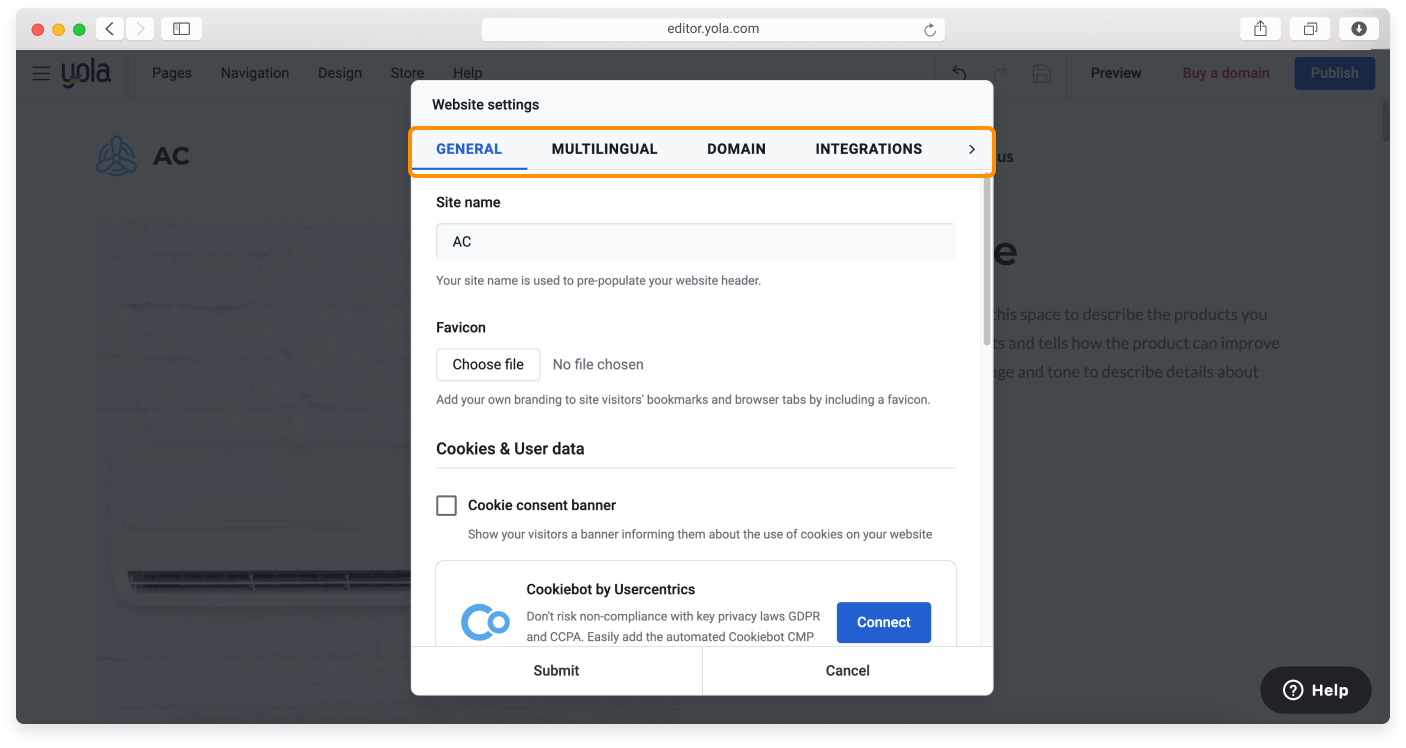Click the Cookies & User data heading
This screenshot has height=748, width=1406.
510,449
